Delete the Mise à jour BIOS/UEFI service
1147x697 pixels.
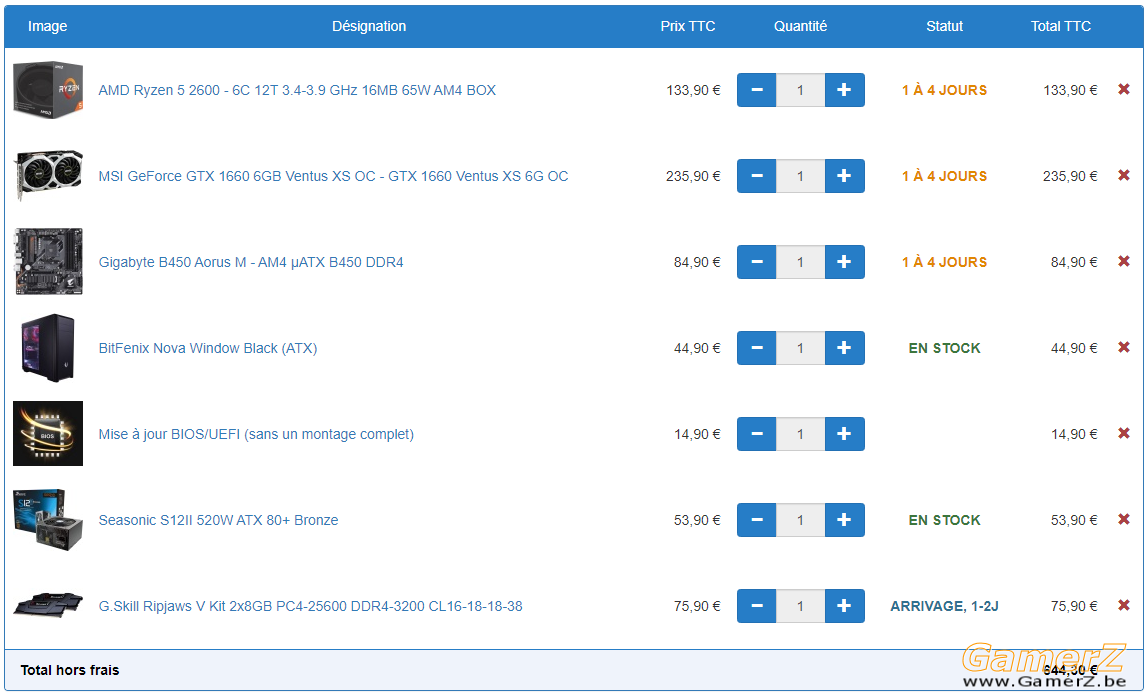point(1124,433)
